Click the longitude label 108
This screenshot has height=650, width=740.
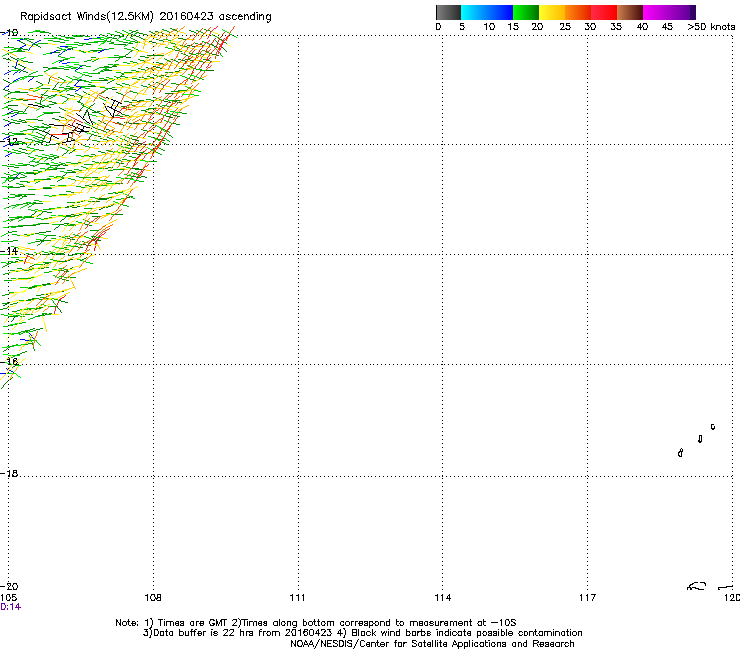(x=153, y=598)
